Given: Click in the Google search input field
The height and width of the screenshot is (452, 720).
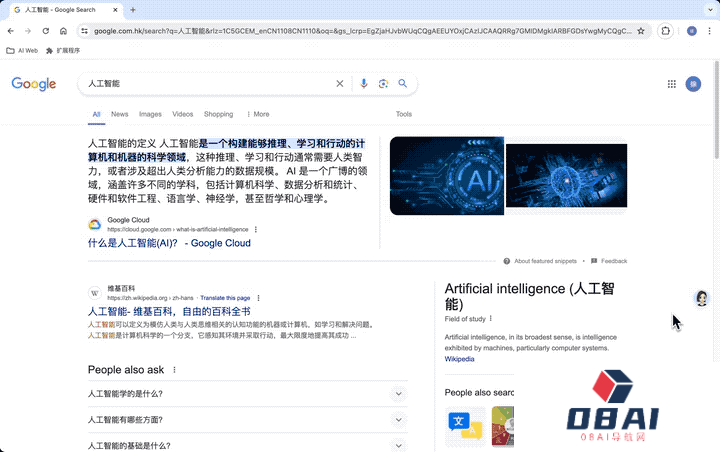Looking at the screenshot, I should (x=205, y=84).
